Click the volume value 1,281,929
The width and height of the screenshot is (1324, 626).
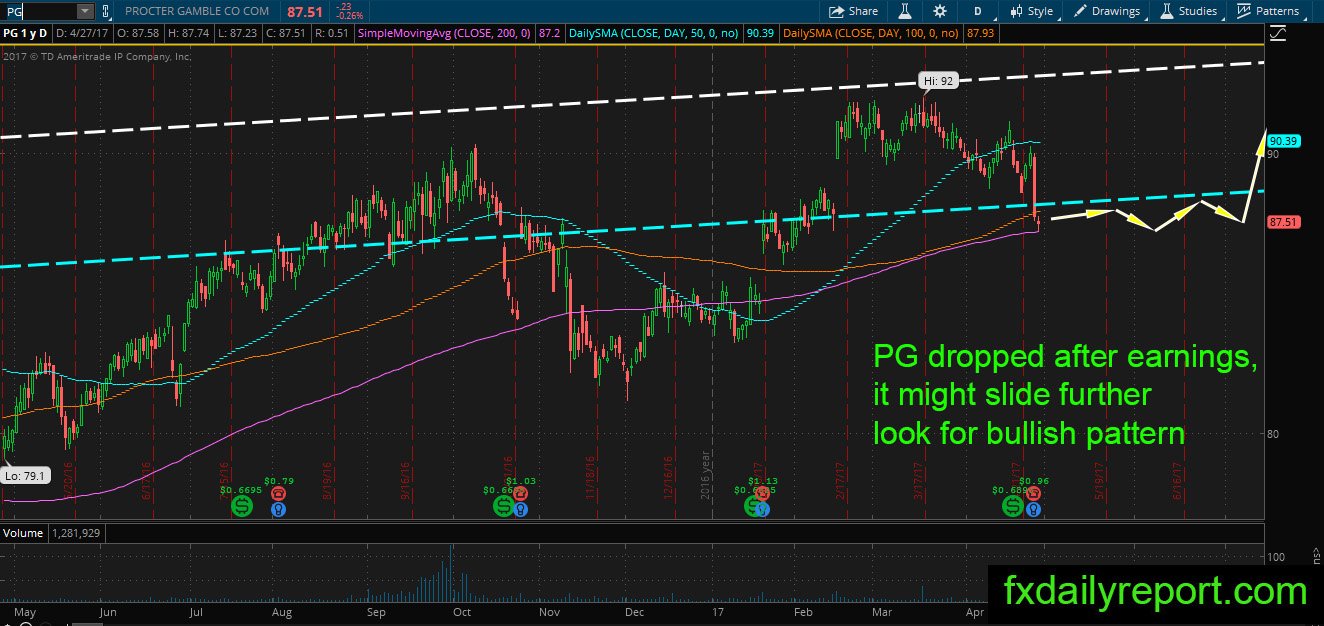pyautogui.click(x=78, y=533)
